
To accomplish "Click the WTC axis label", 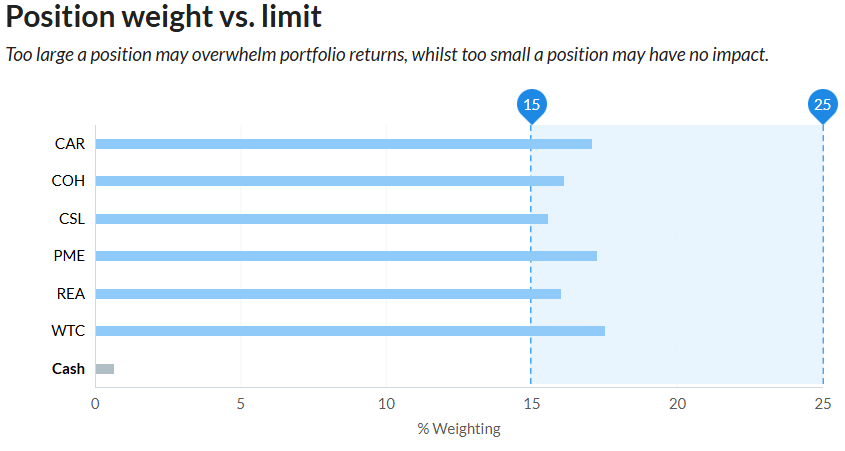I will [68, 331].
